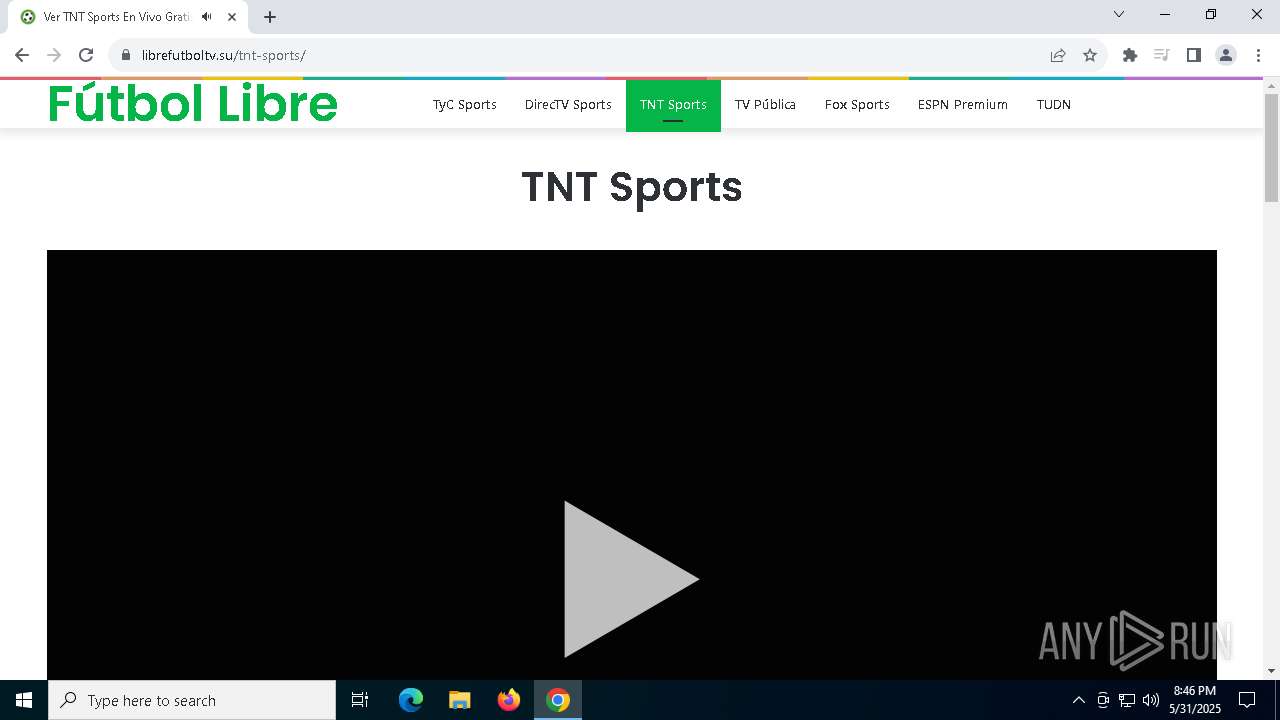Play the TNT Sports video stream

(631, 579)
